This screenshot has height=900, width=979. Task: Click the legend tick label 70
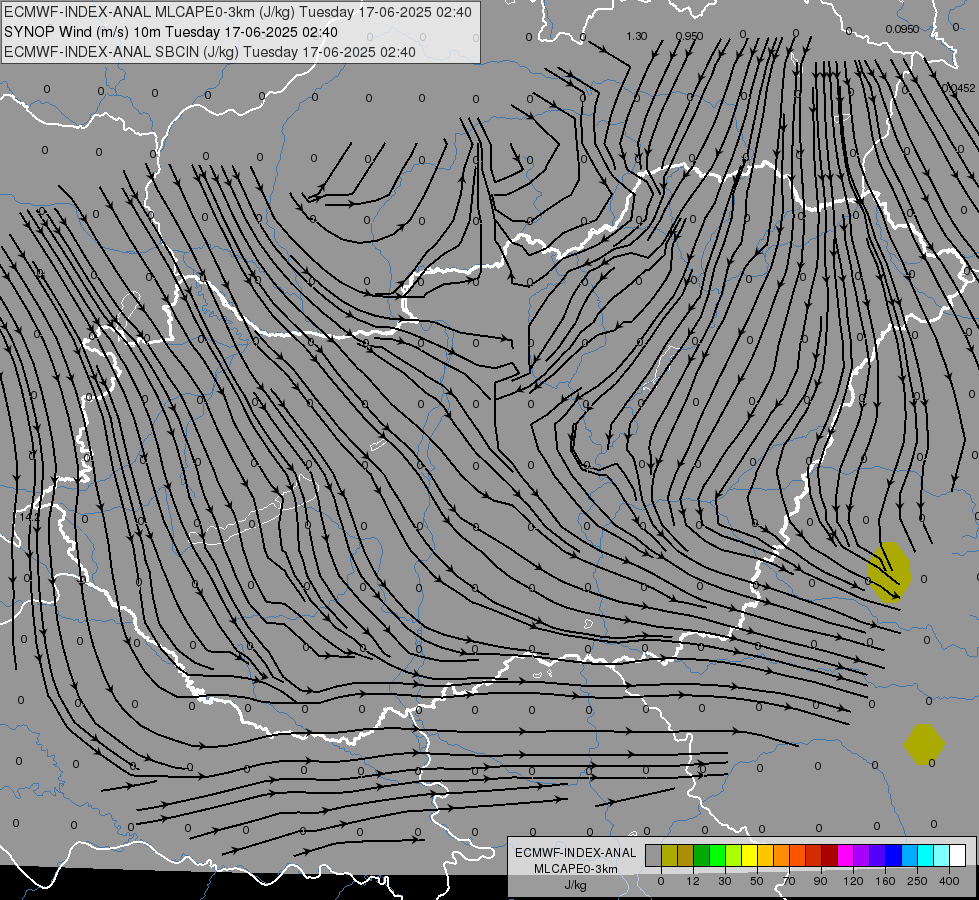(x=789, y=881)
